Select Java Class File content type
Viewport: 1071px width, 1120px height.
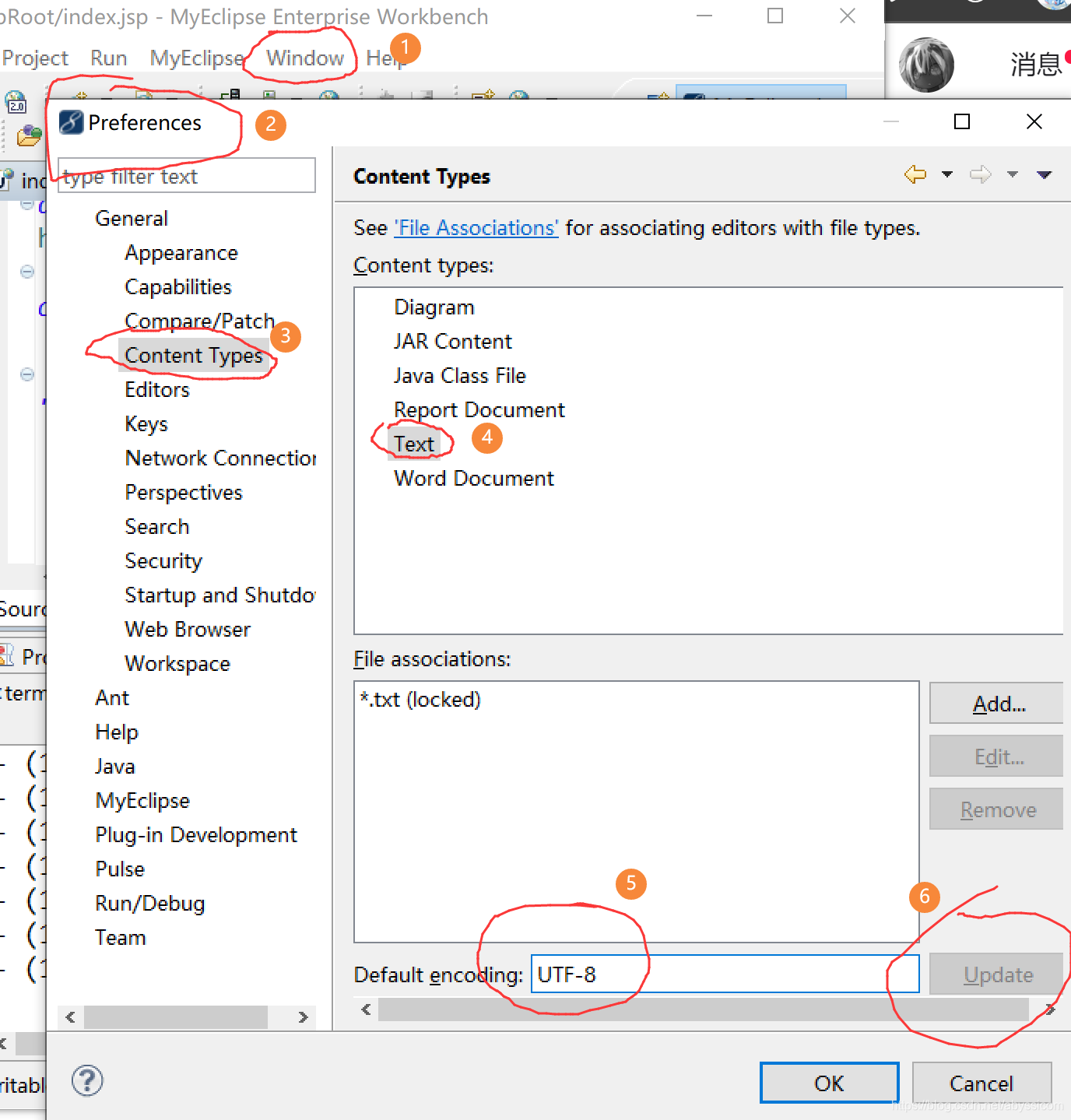tap(460, 375)
